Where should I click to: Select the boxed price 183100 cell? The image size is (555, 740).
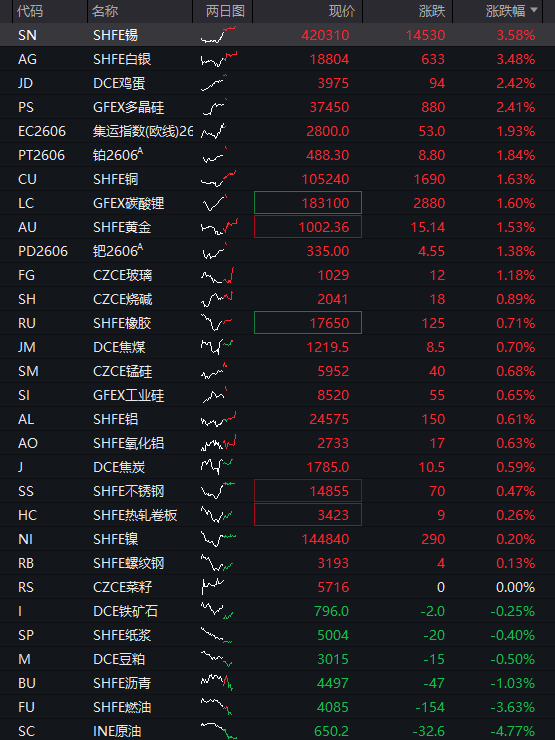coord(308,203)
